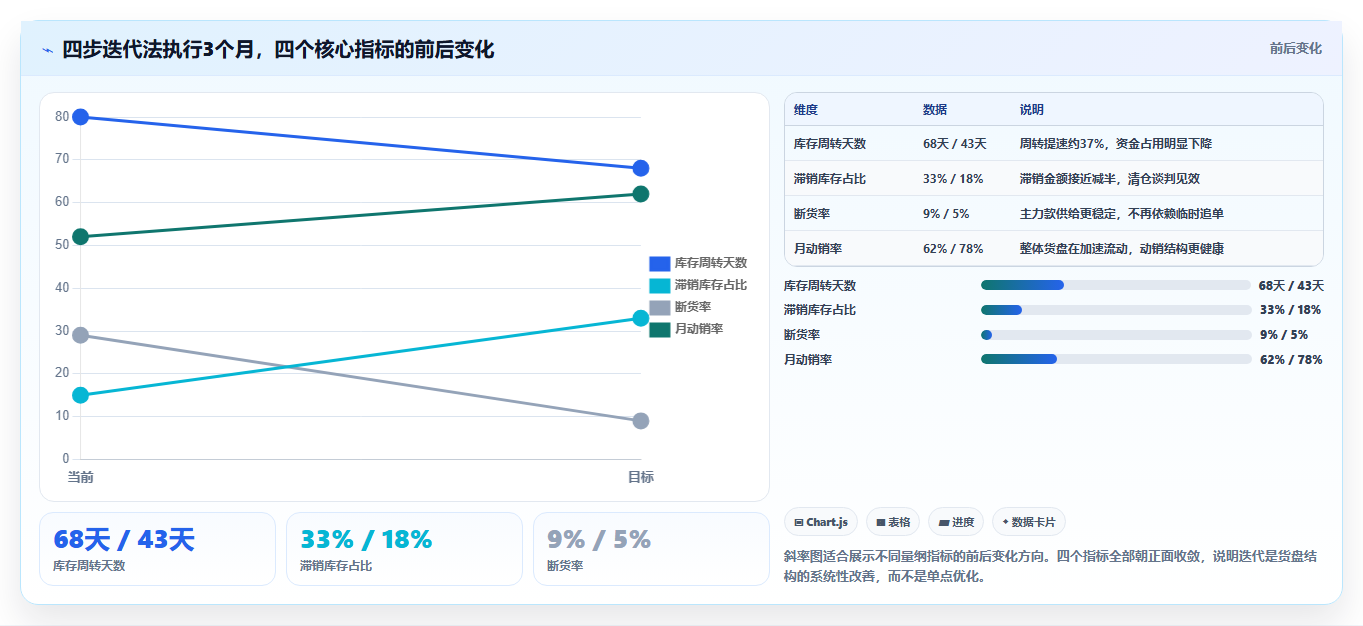This screenshot has height=626, width=1363.
Task: Click the Chart.js tag chip
Action: point(821,522)
